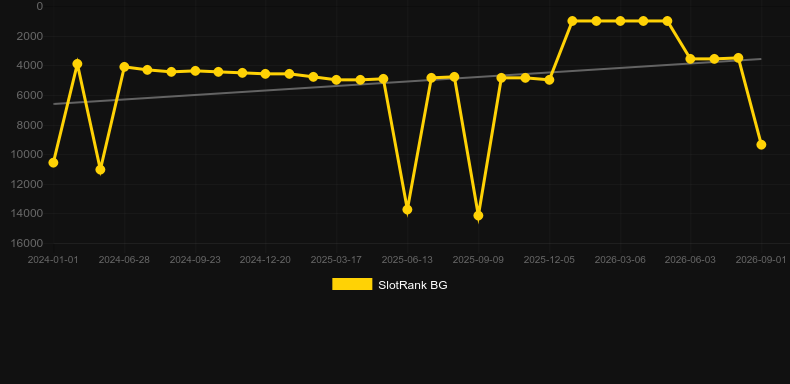This screenshot has width=790, height=384.
Task: Select the final data point at 2026-09-01
Action: tap(761, 145)
